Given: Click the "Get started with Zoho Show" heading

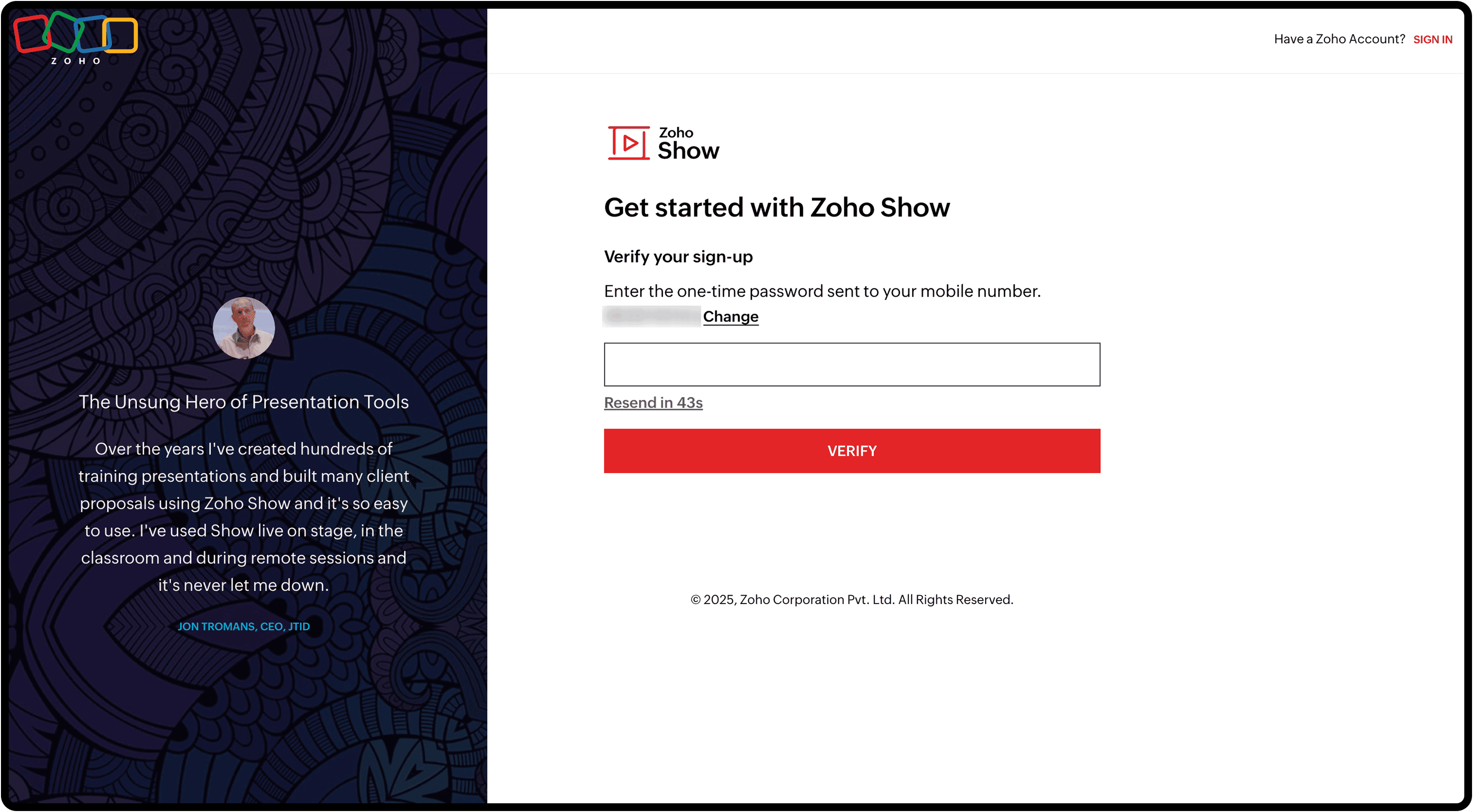Looking at the screenshot, I should click(777, 207).
